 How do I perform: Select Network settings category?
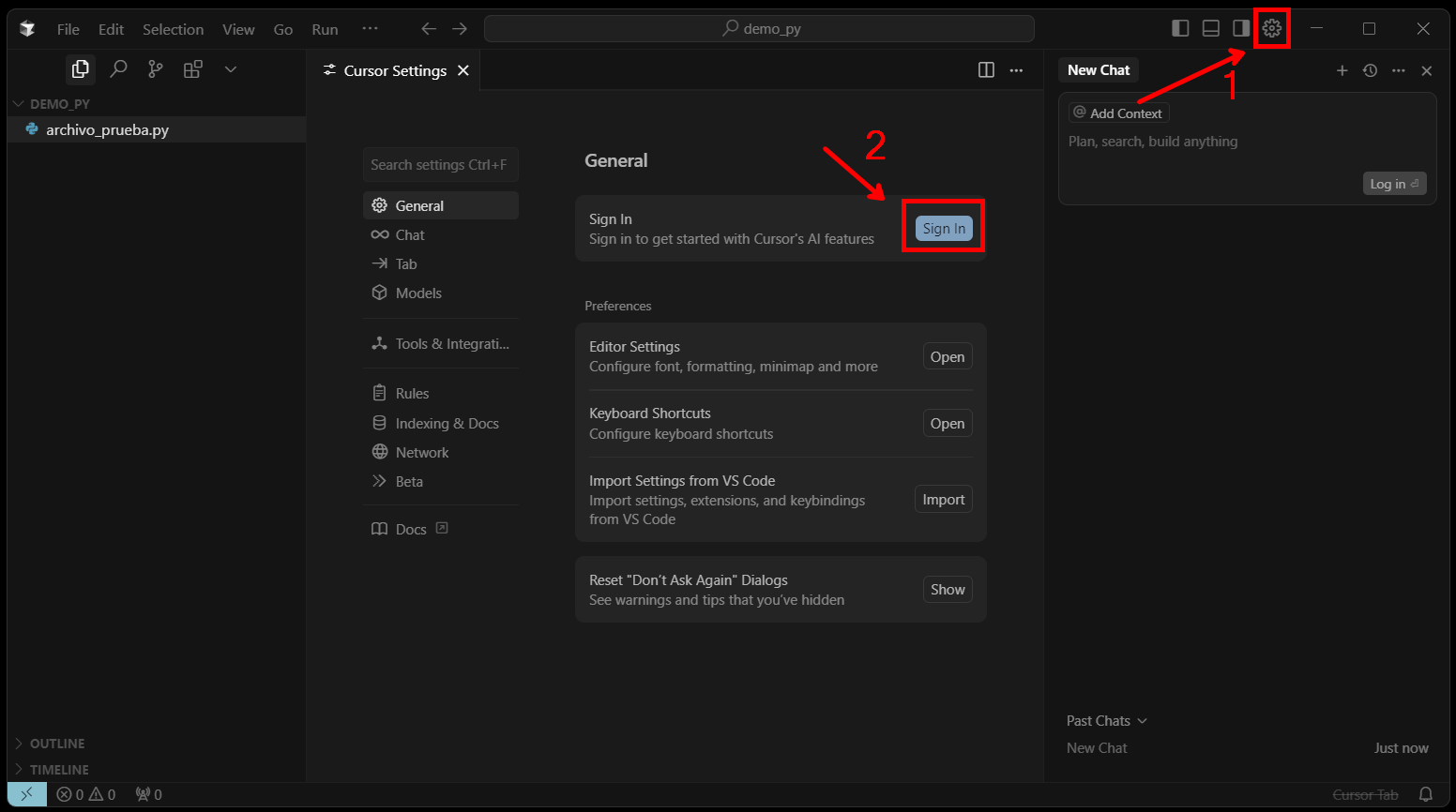coord(440,452)
